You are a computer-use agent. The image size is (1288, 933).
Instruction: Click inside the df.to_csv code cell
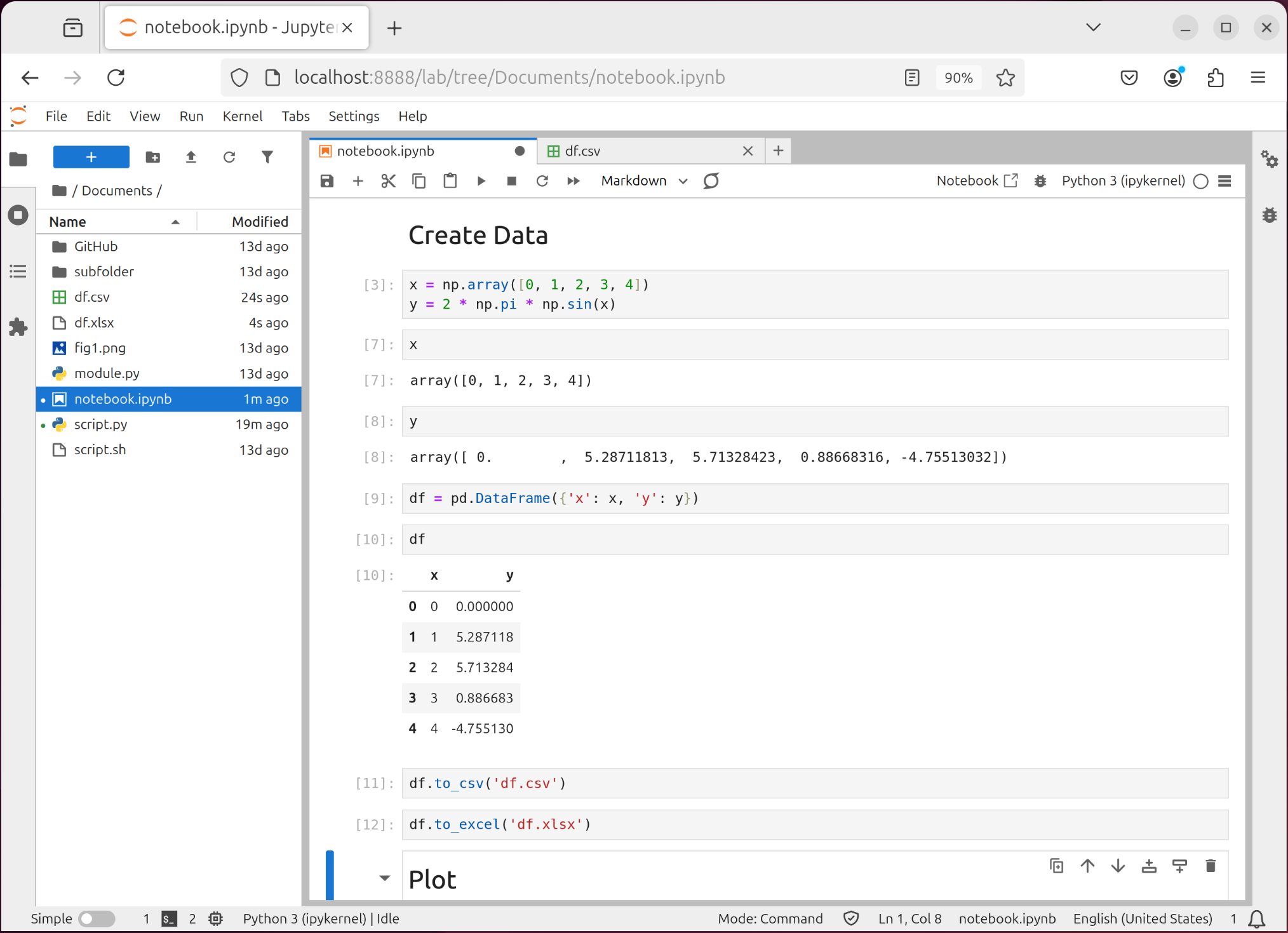pos(815,783)
